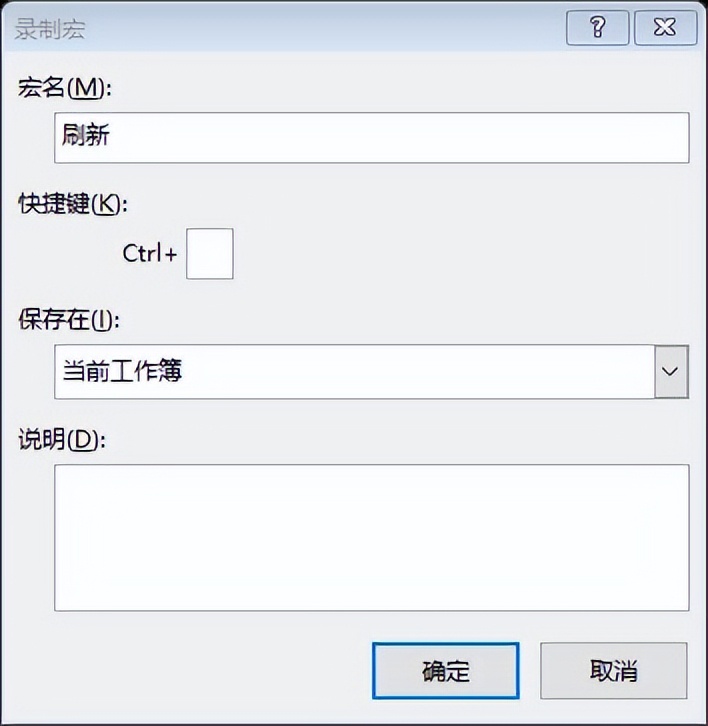Click the question mark help button

(x=597, y=28)
